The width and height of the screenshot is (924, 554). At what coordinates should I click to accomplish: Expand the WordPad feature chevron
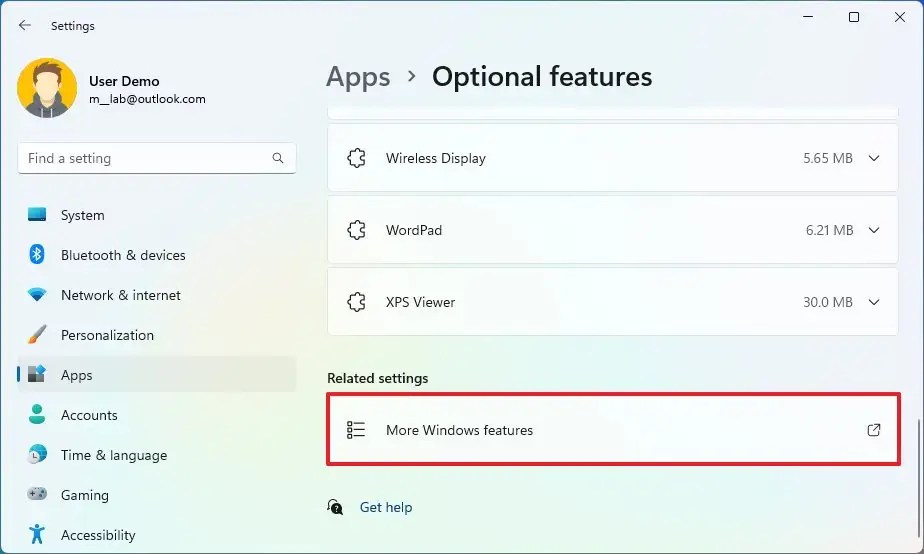[874, 230]
